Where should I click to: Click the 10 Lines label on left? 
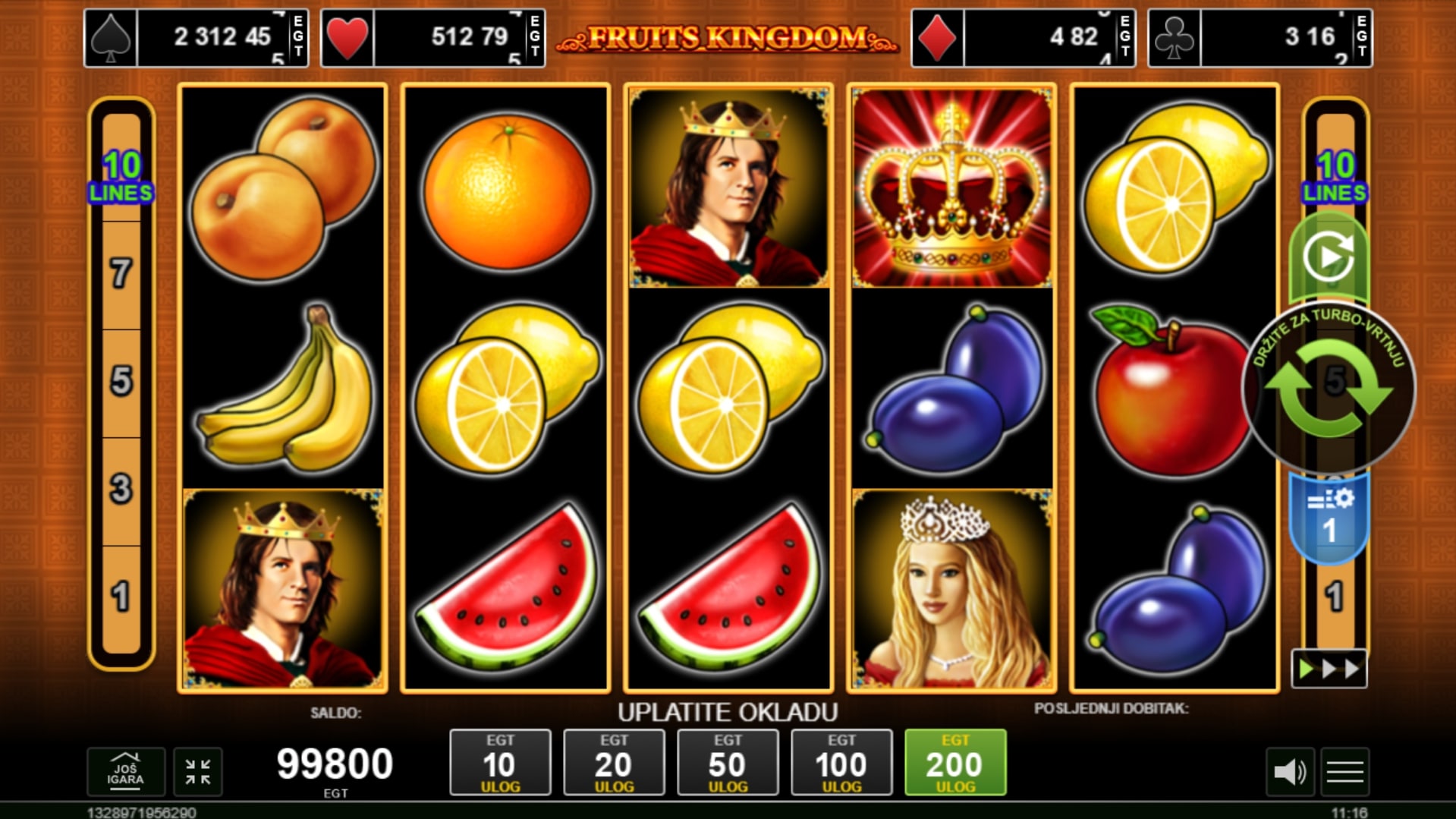121,177
